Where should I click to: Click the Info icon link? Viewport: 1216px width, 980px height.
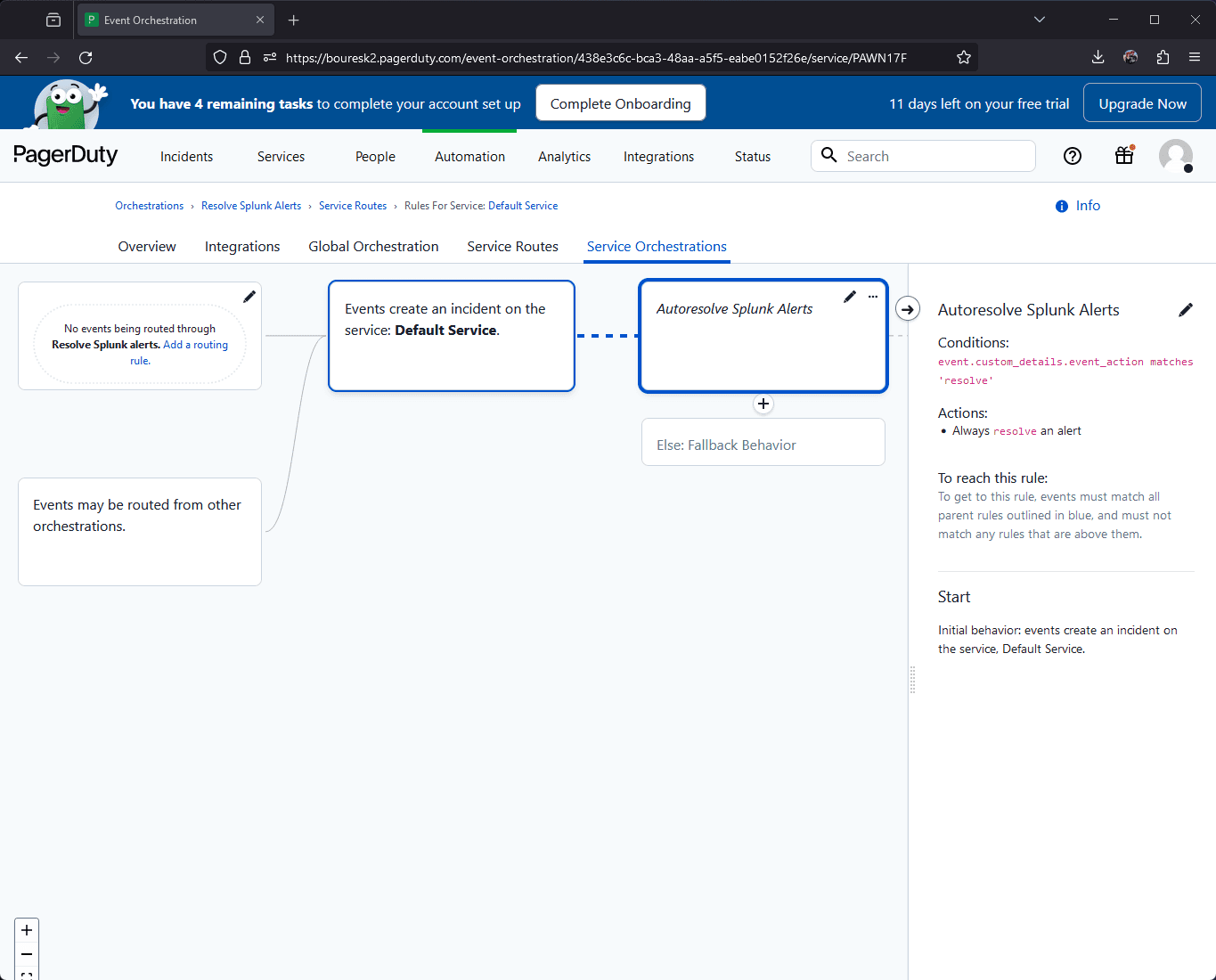pos(1078,206)
